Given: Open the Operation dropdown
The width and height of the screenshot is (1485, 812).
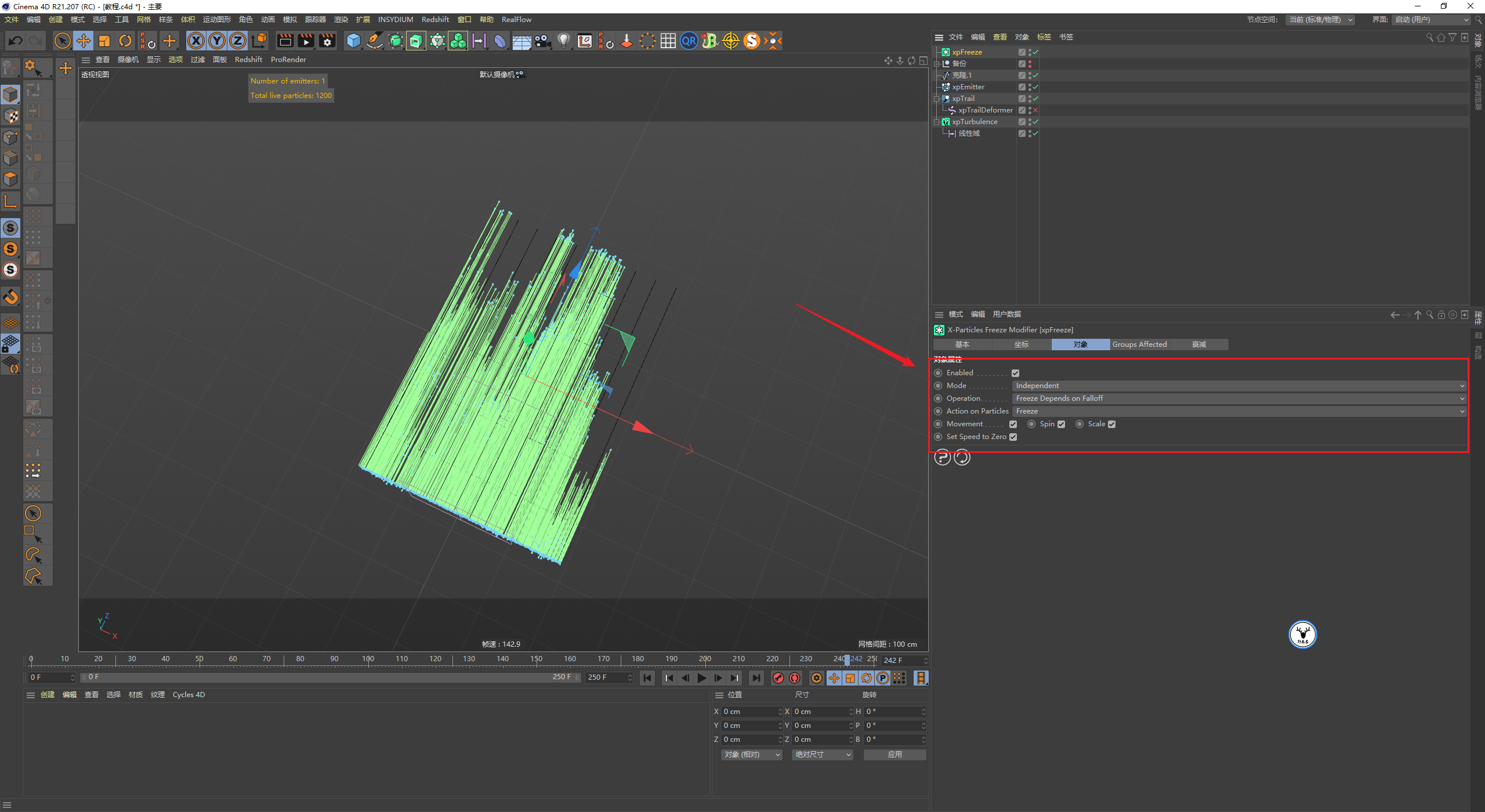Looking at the screenshot, I should click(x=1238, y=398).
